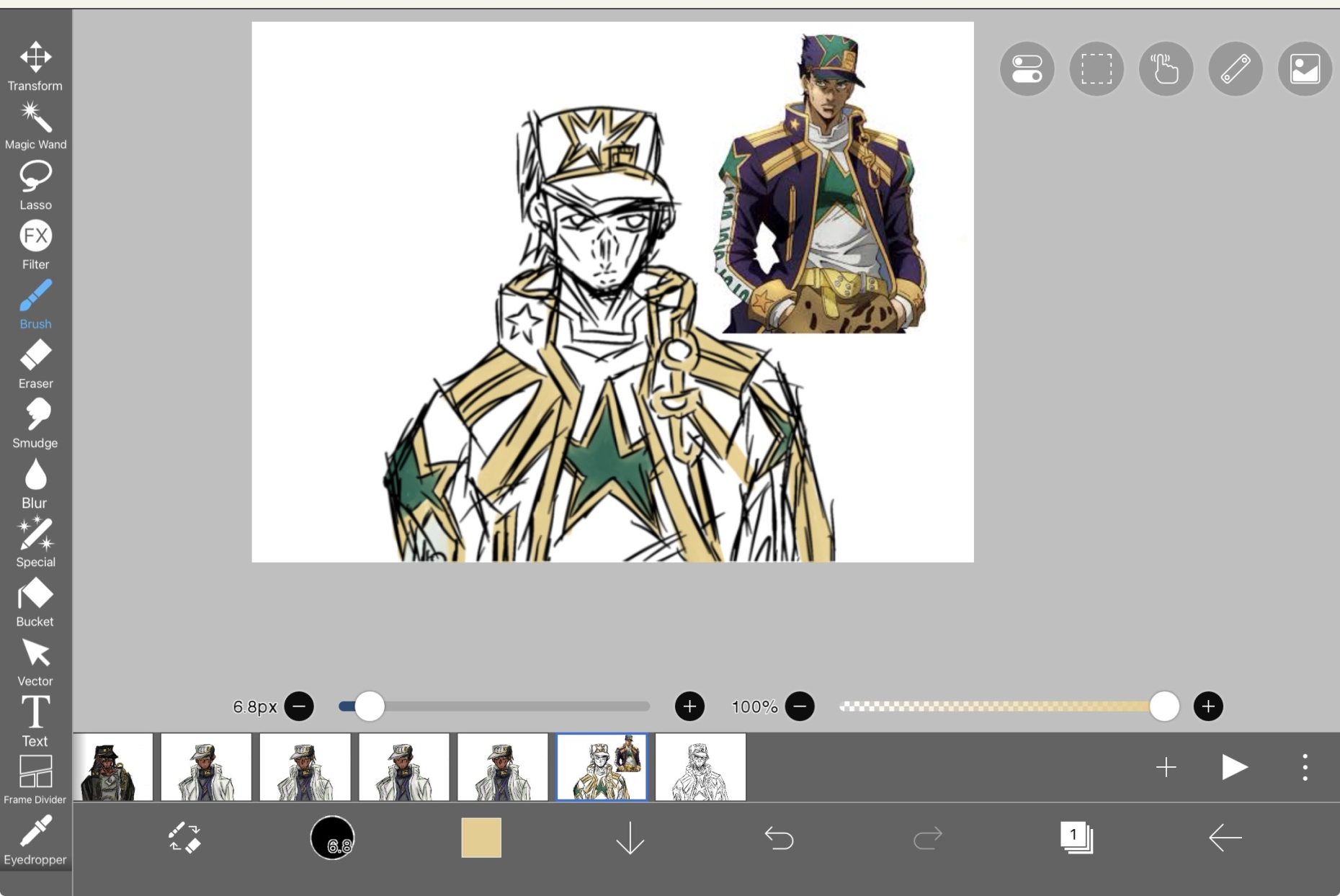
Task: Choose the Eyedropper tool
Action: pyautogui.click(x=35, y=840)
